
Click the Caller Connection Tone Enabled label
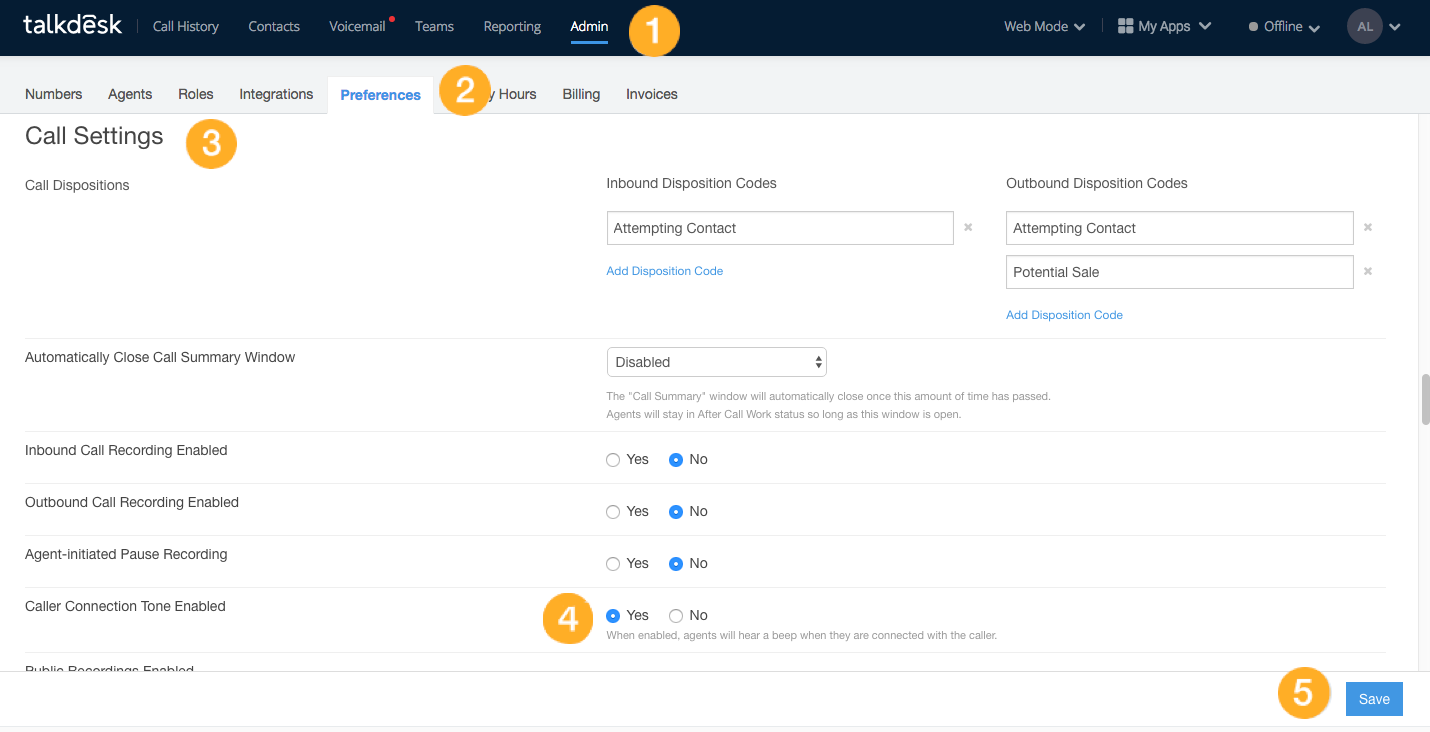(125, 606)
